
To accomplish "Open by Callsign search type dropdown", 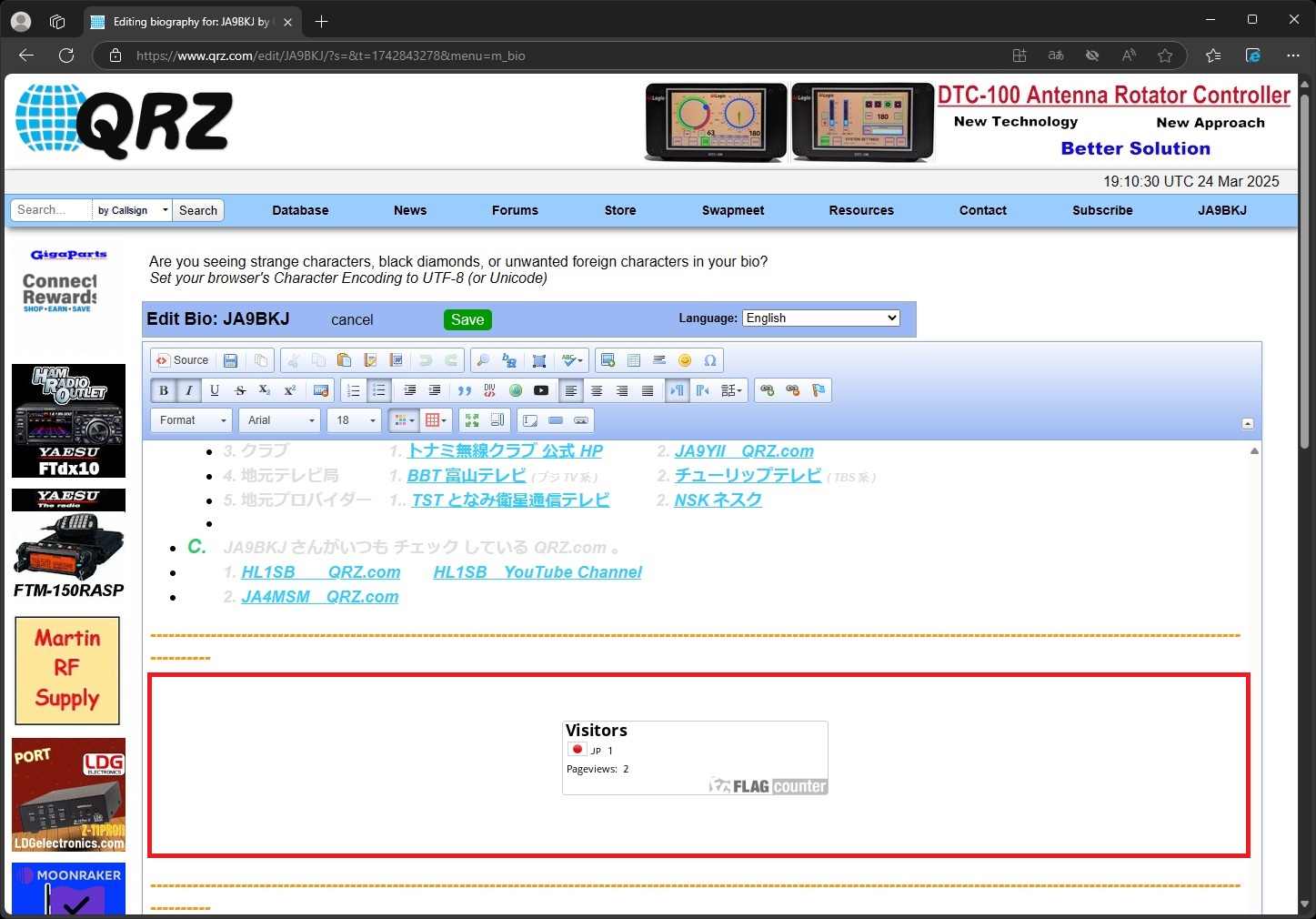I will click(133, 210).
